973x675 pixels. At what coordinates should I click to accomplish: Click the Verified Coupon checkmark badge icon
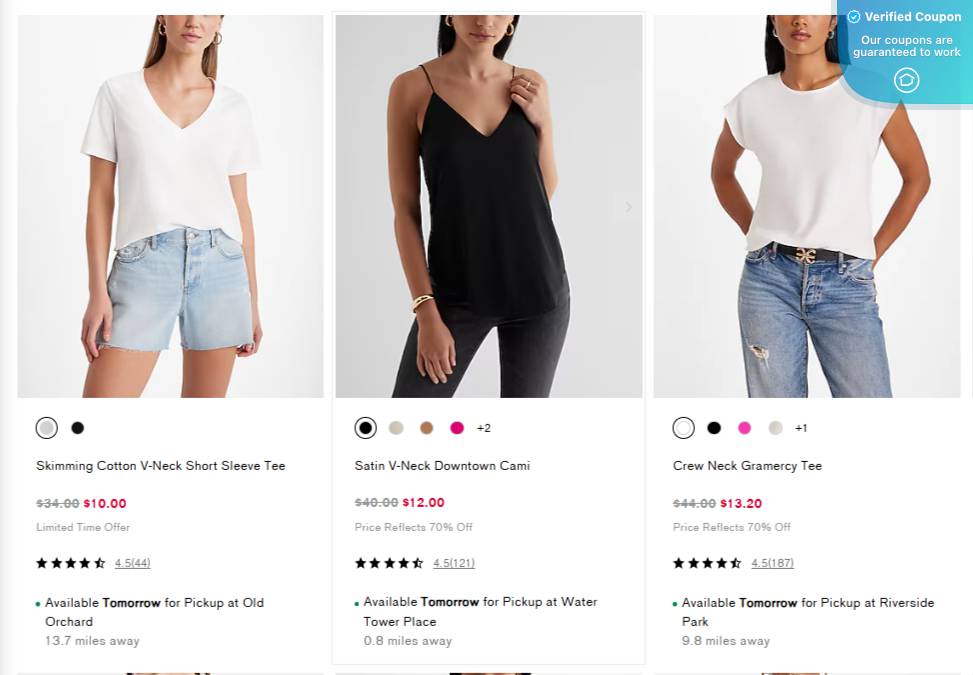pos(854,17)
